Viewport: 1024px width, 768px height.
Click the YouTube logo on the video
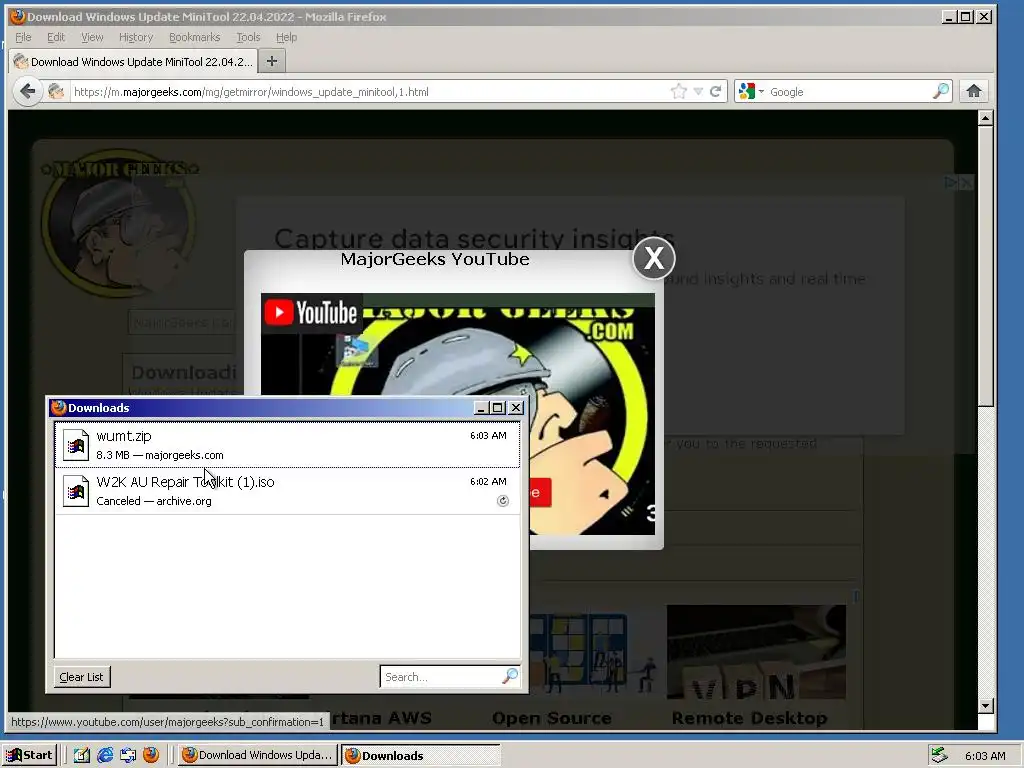(x=312, y=313)
